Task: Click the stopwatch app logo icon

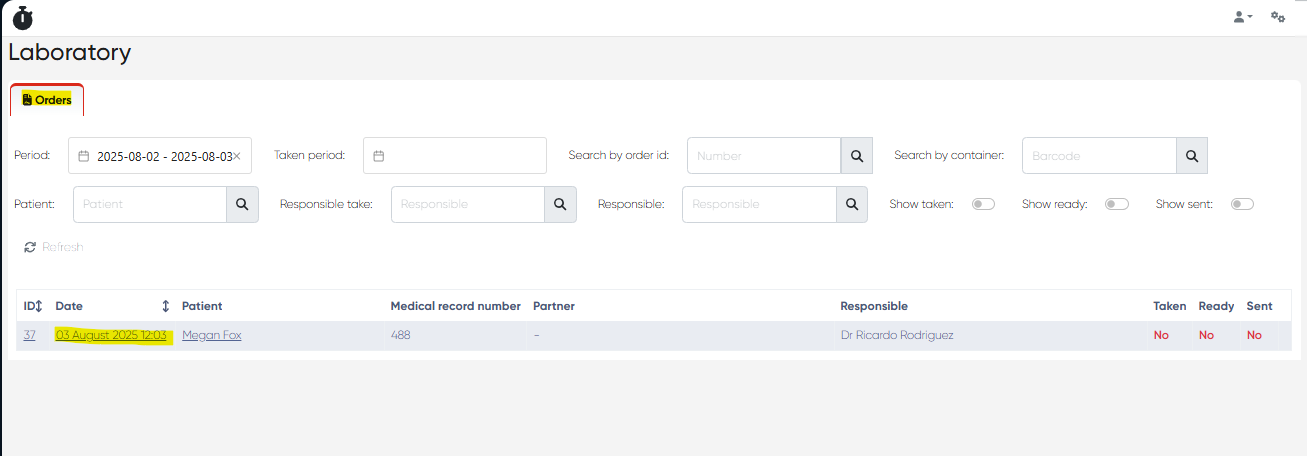Action: [22, 17]
